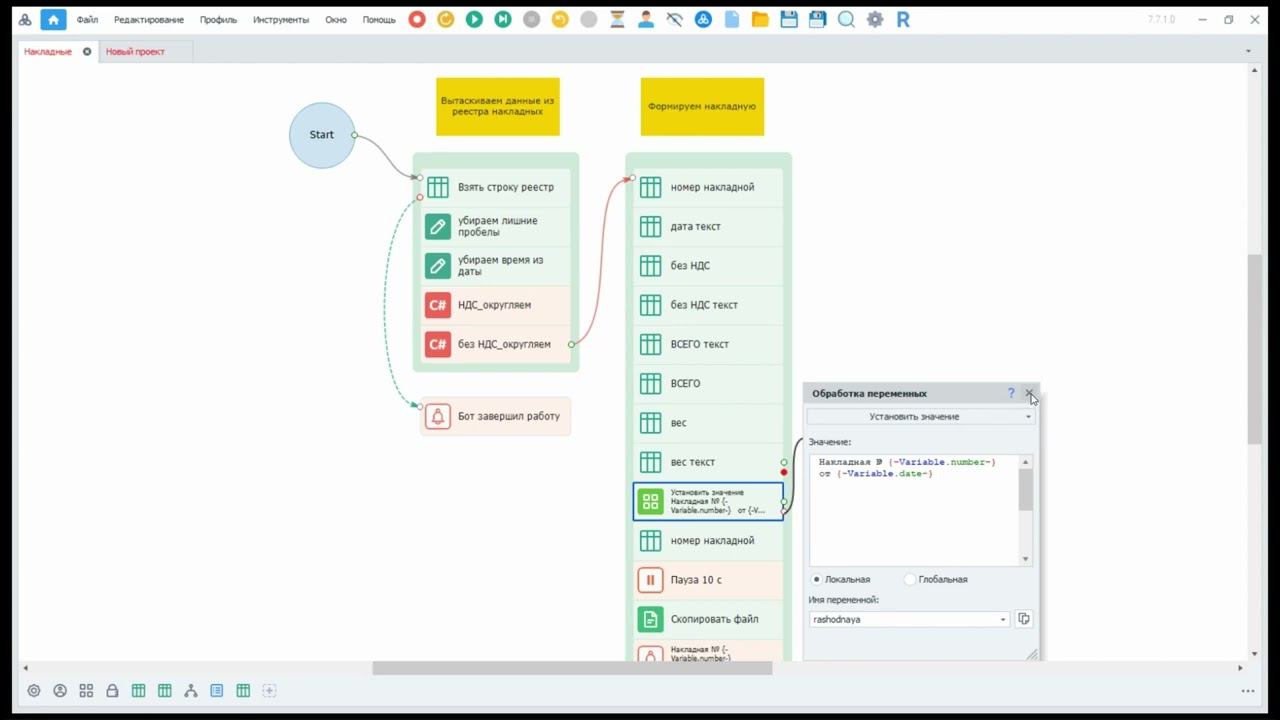The width and height of the screenshot is (1280, 720).
Task: Click the Значение field scrollbar down arrow
Action: (x=1025, y=559)
